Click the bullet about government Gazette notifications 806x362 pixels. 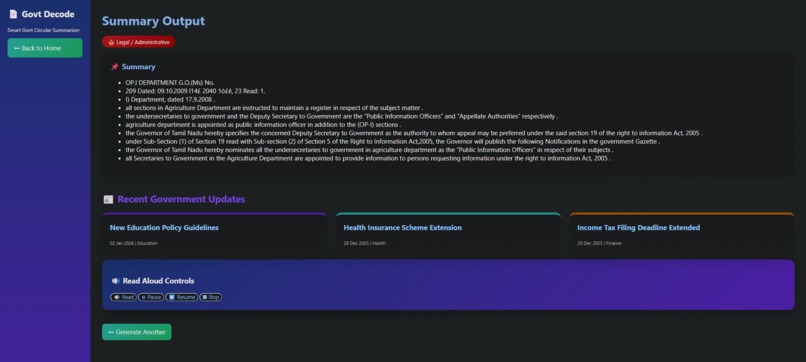(392, 141)
